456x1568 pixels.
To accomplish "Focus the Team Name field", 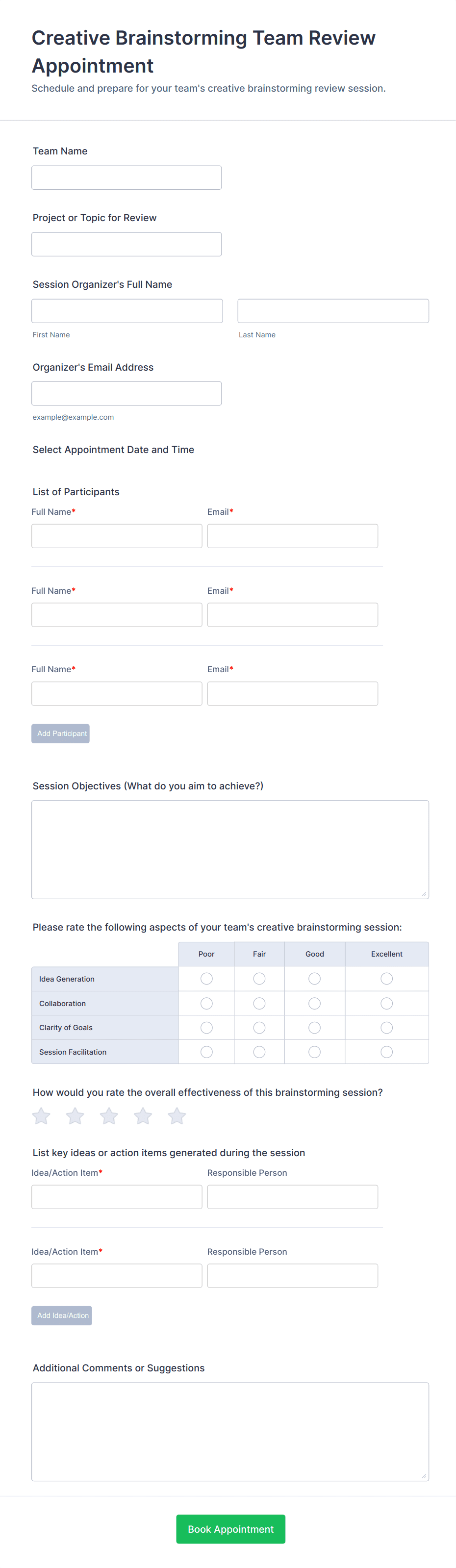I will [x=127, y=178].
